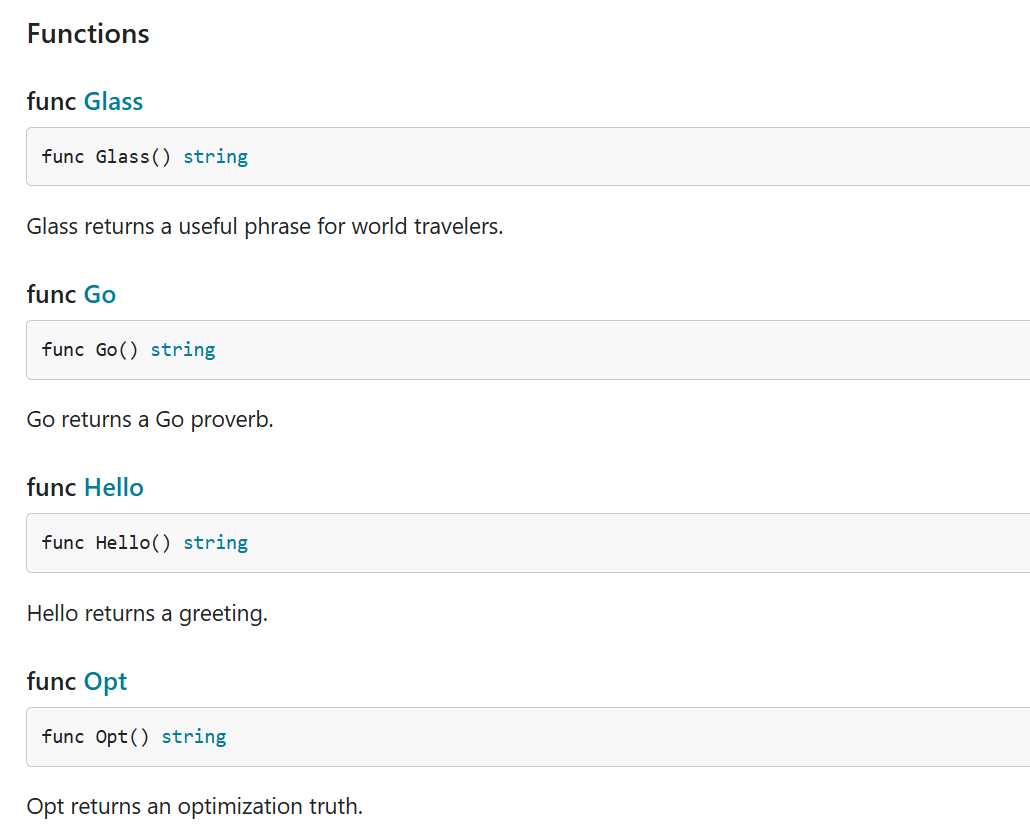Click the "Go returns a Go proverb" text
Image resolution: width=1030 pixels, height=831 pixels.
click(150, 419)
